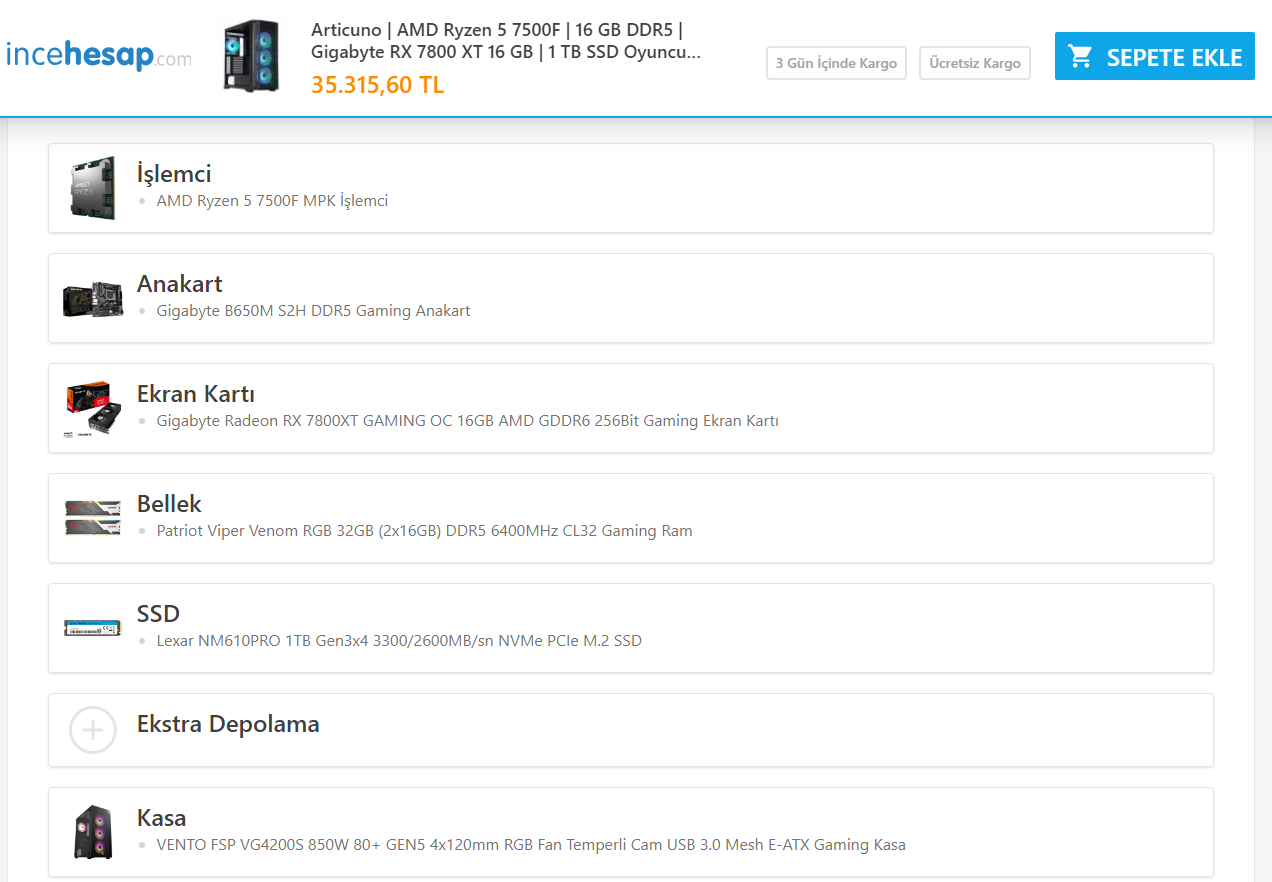Click the shopping cart icon
The width and height of the screenshot is (1272, 882).
[x=1080, y=56]
